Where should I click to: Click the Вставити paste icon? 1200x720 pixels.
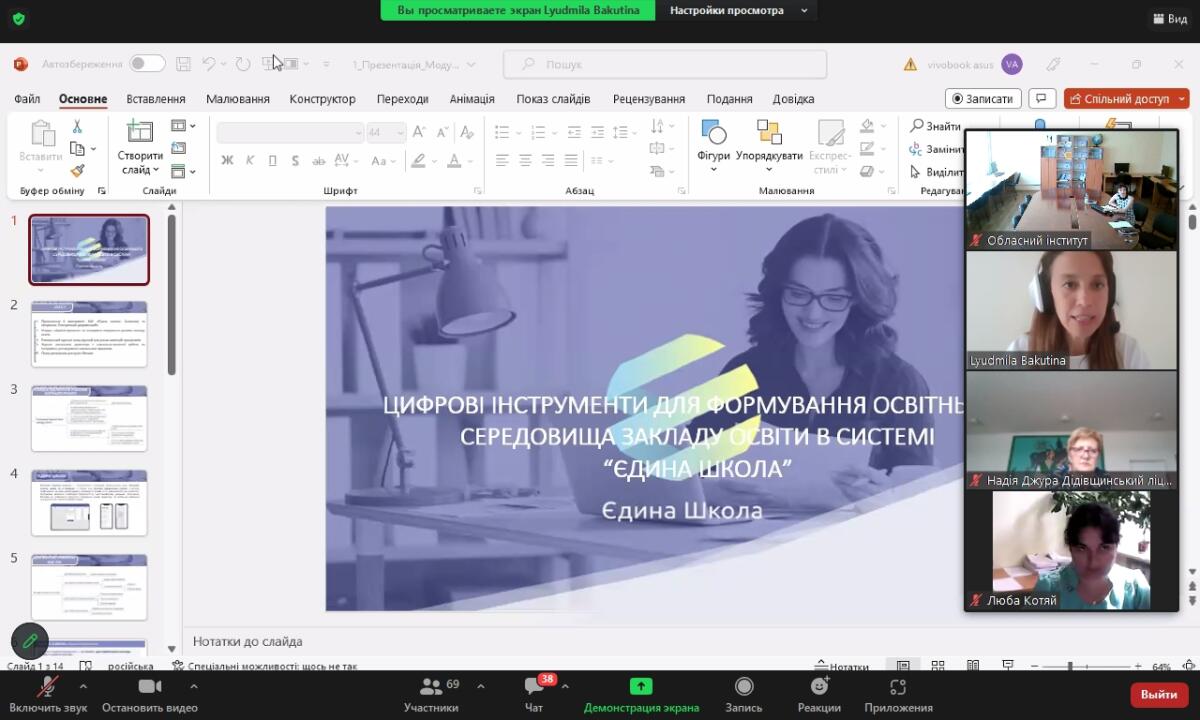click(42, 134)
